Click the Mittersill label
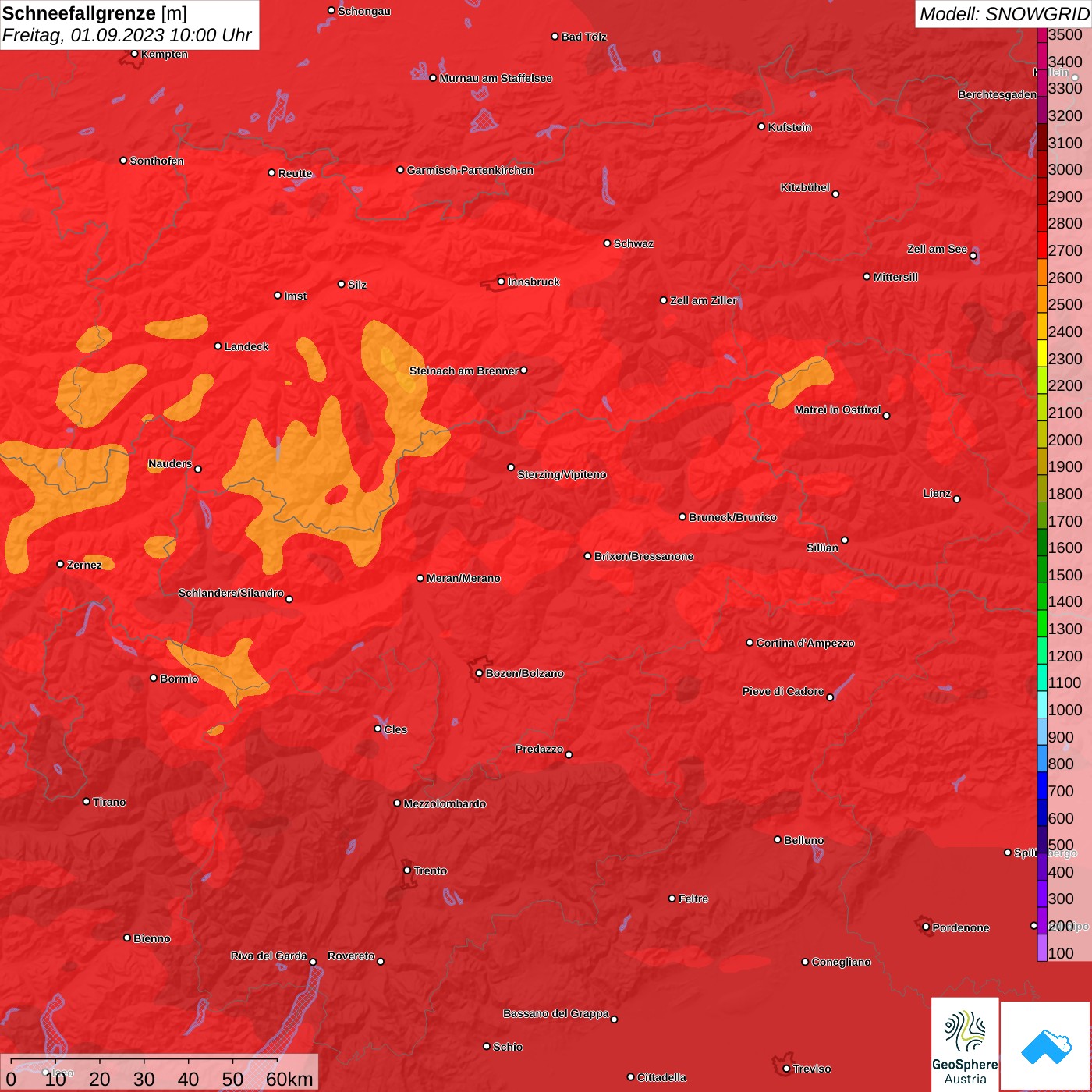 coord(895,277)
